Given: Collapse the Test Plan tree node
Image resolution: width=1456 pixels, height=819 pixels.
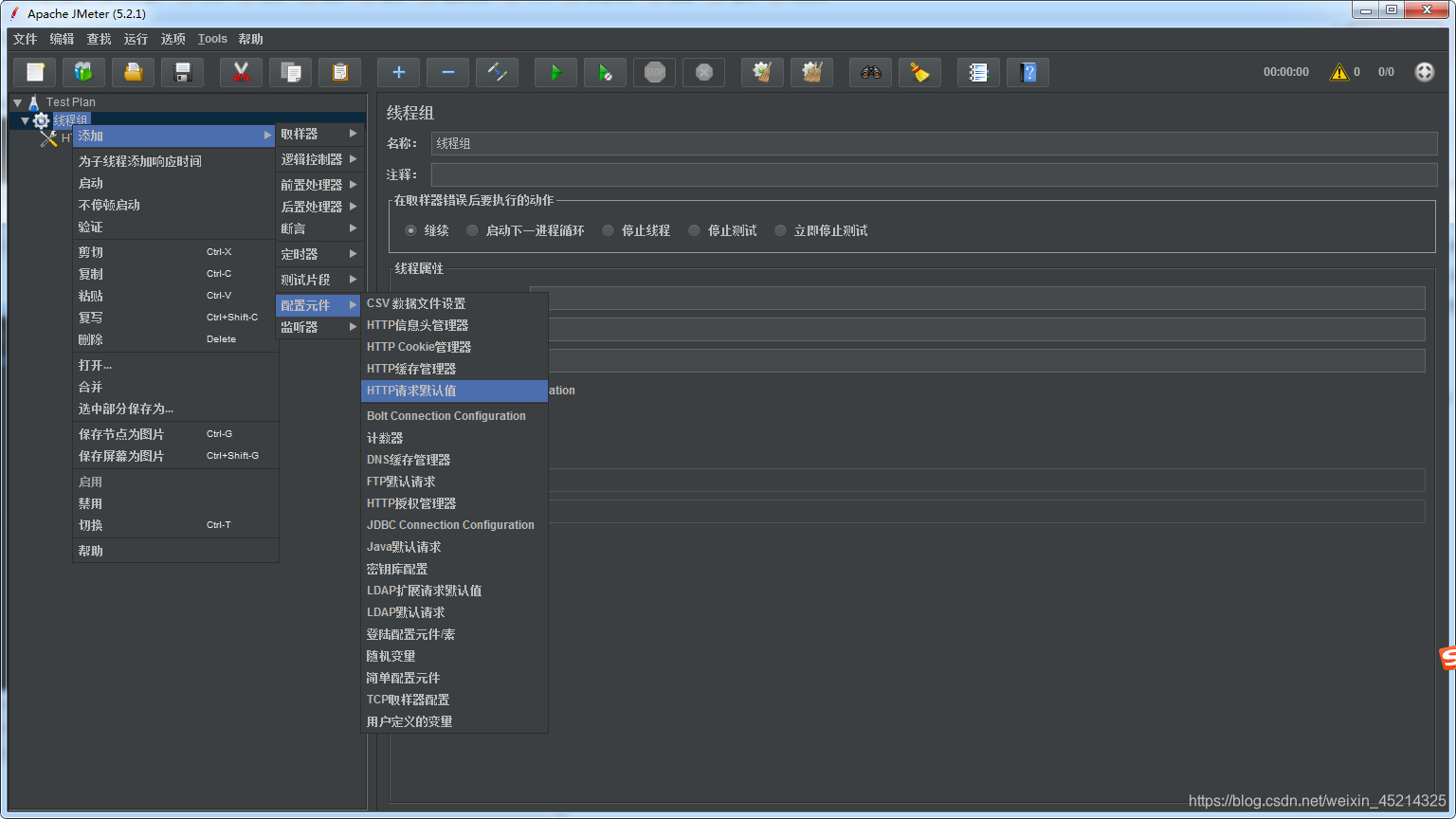Looking at the screenshot, I should 17,102.
